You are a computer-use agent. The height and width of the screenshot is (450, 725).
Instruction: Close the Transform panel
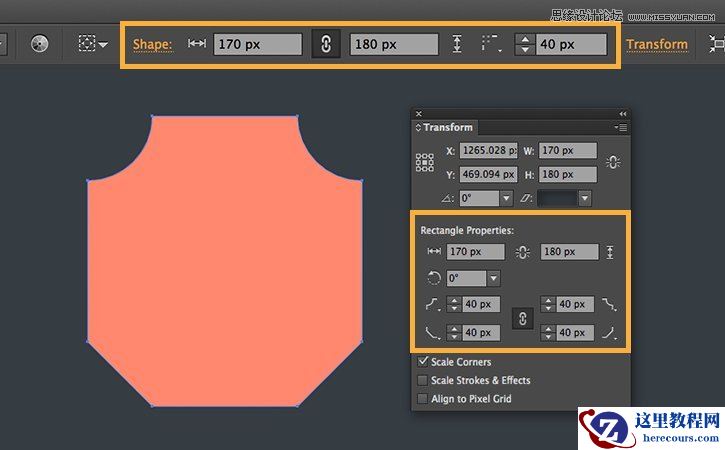(418, 114)
